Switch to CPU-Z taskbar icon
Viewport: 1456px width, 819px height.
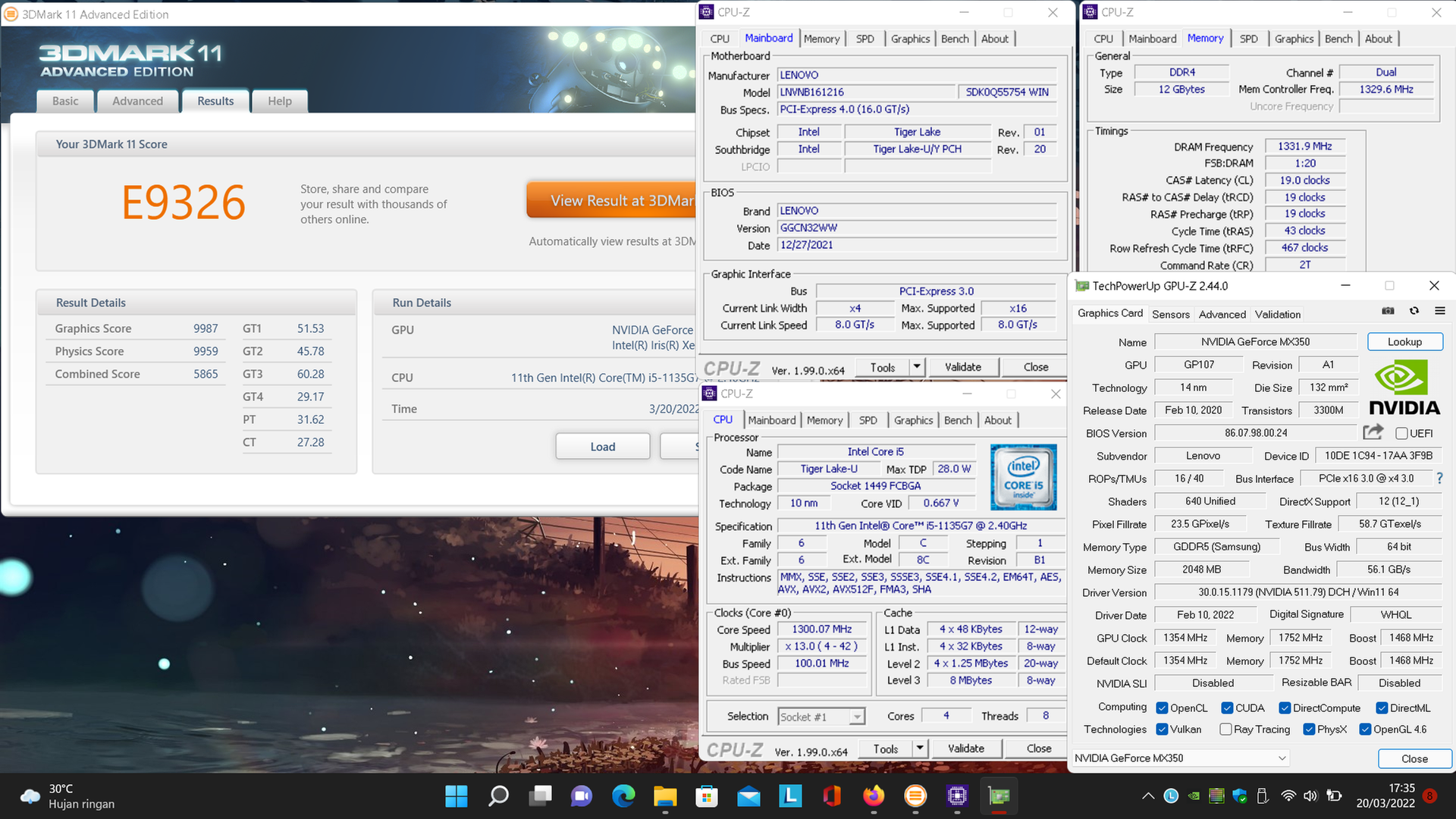click(957, 795)
